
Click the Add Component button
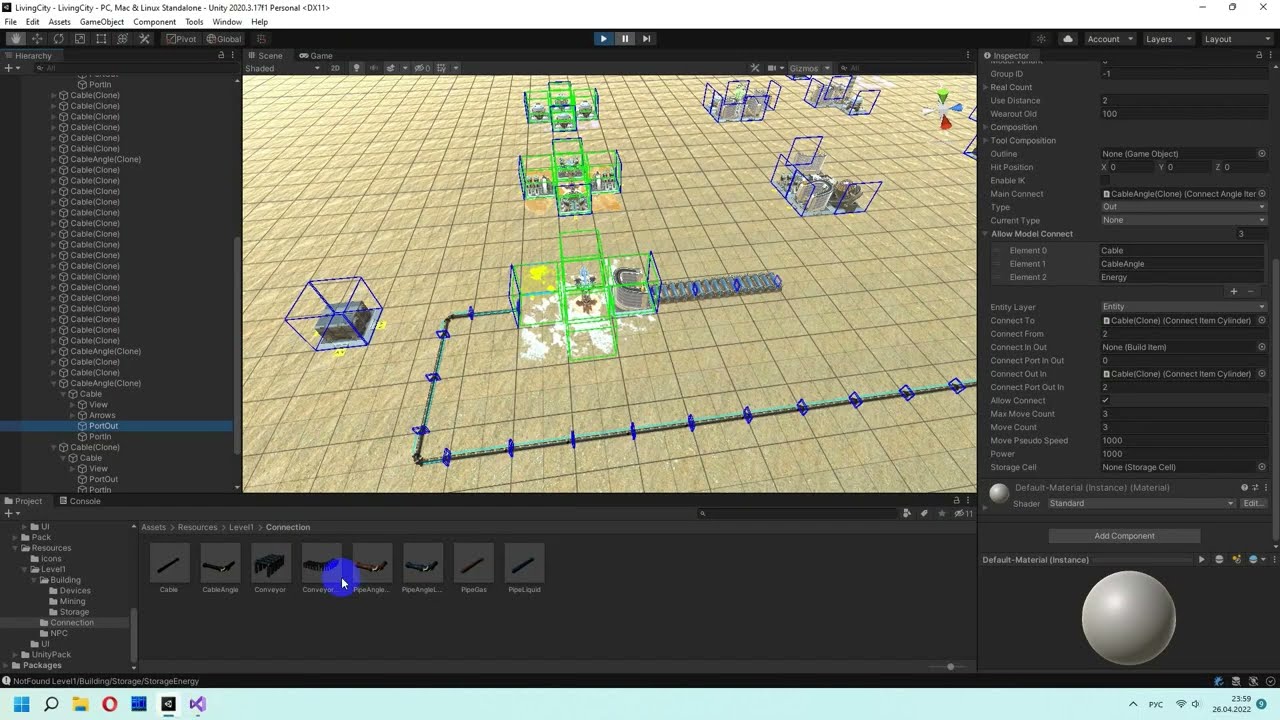(1124, 536)
